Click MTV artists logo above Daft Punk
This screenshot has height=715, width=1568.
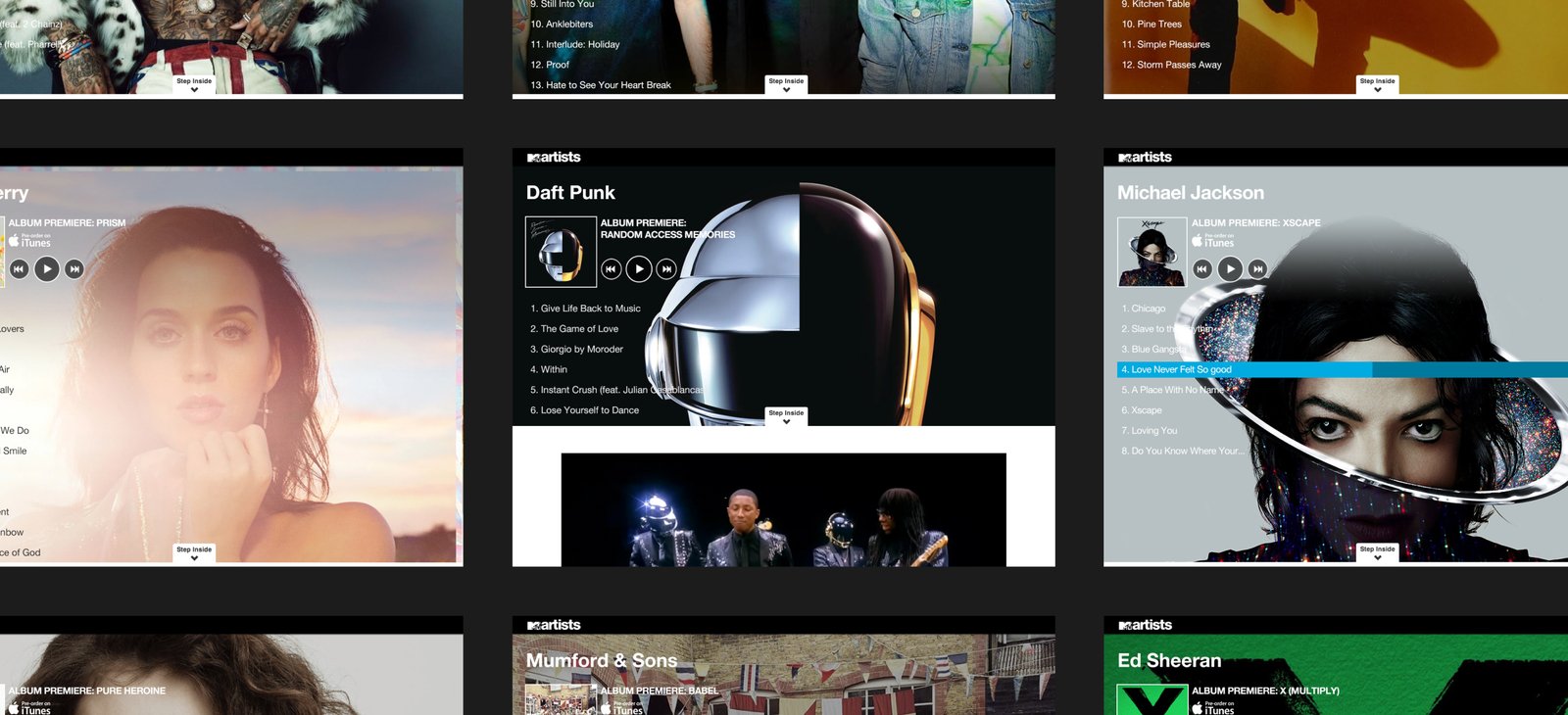click(x=554, y=157)
